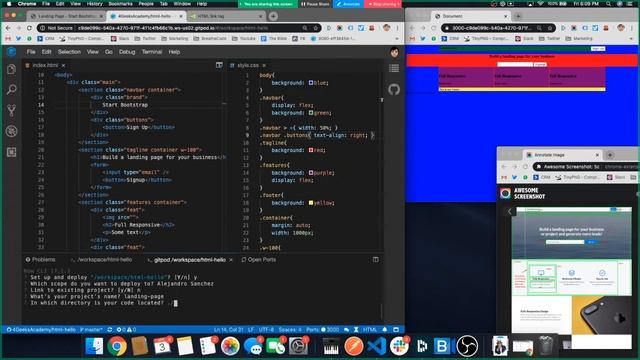
Task: Open a new tab in left Chrome window
Action: point(273,16)
